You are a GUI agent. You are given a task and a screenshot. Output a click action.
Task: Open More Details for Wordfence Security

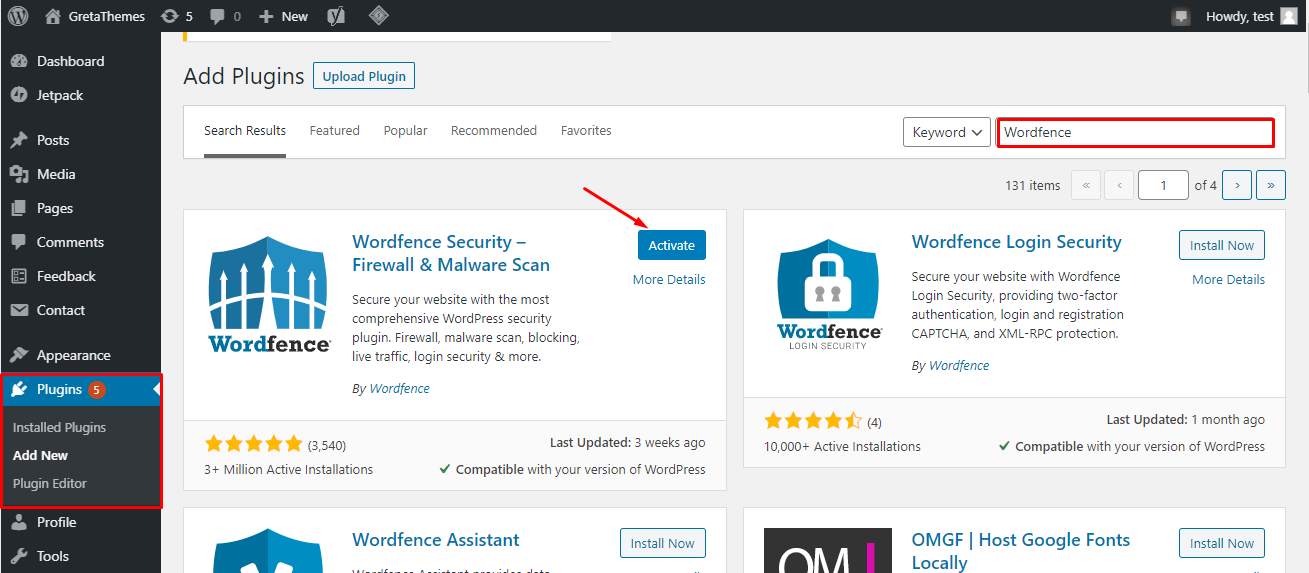pyautogui.click(x=669, y=280)
